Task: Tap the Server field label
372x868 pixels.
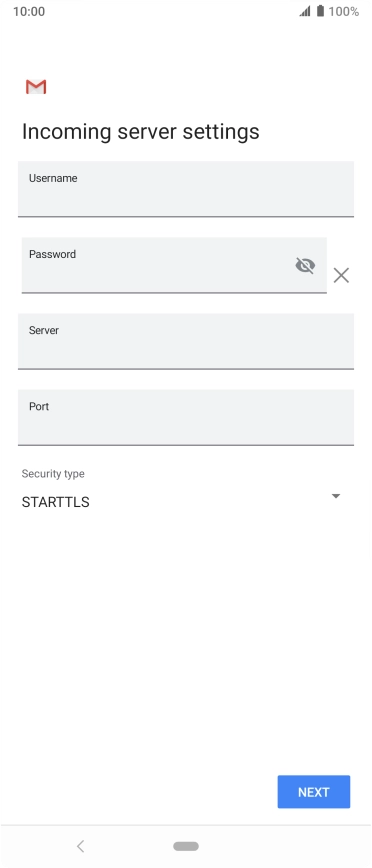Action: tap(44, 330)
